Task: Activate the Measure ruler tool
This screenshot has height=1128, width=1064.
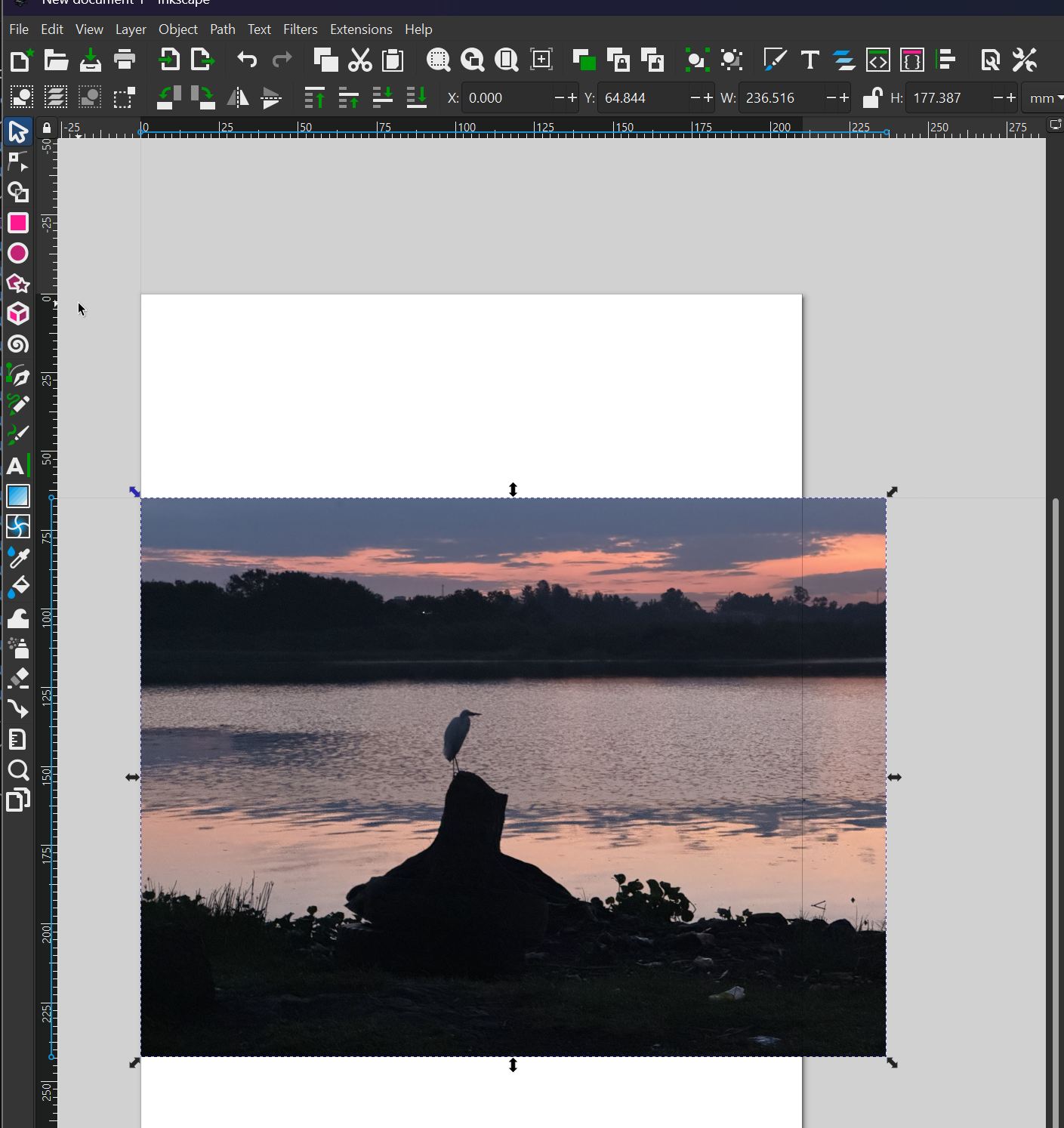Action: (x=18, y=739)
